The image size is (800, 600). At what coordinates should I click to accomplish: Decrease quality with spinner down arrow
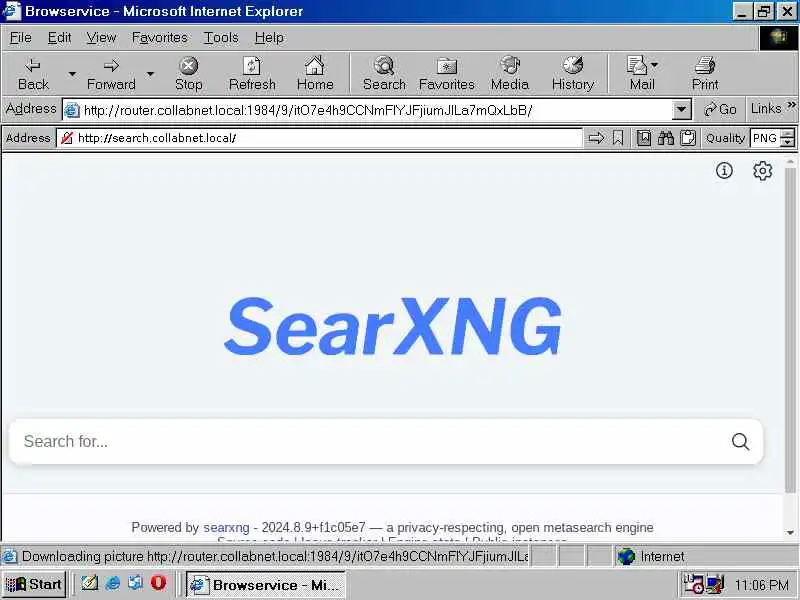coord(788,142)
